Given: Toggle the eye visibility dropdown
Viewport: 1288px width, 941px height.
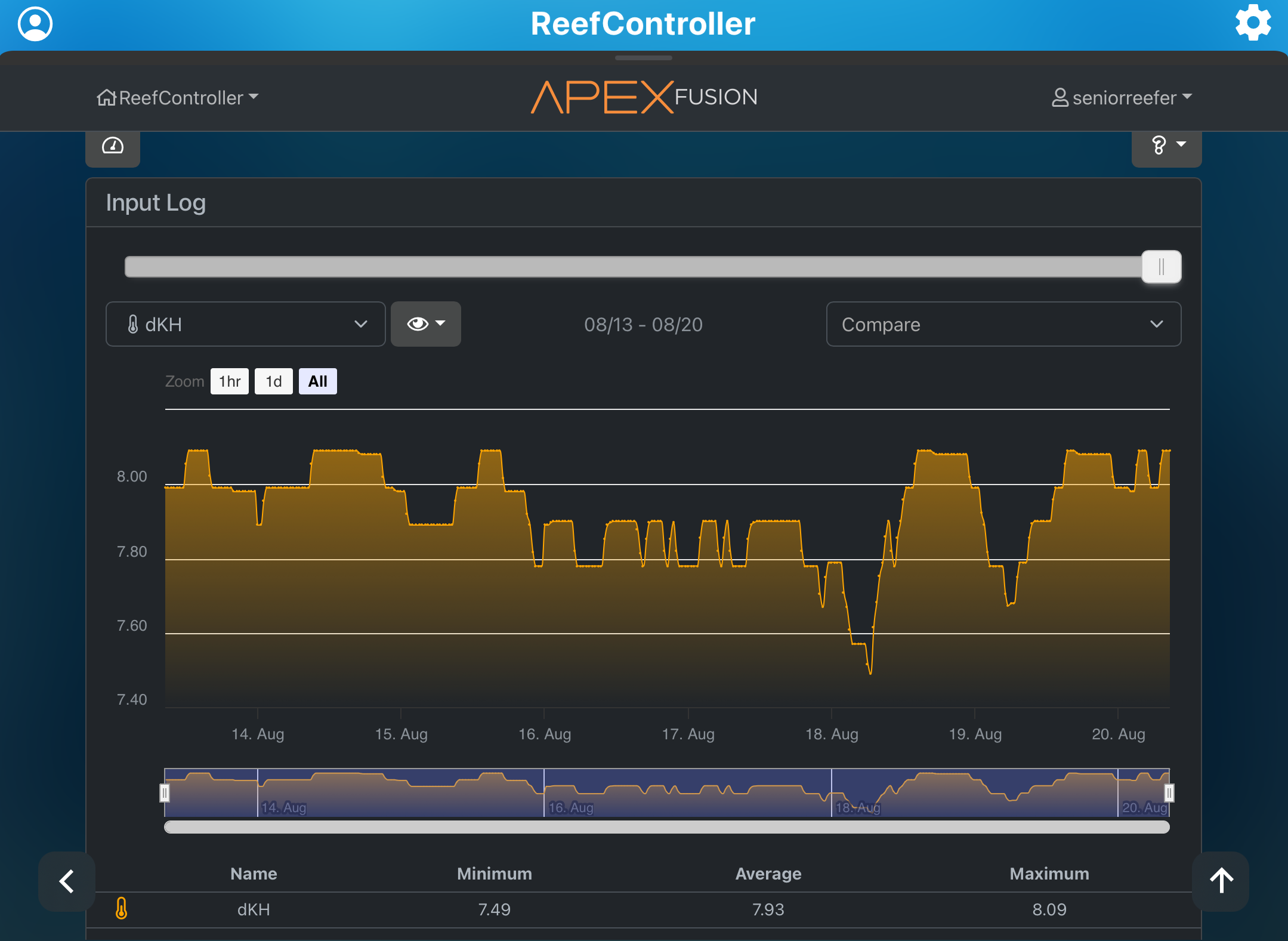Looking at the screenshot, I should pos(425,324).
